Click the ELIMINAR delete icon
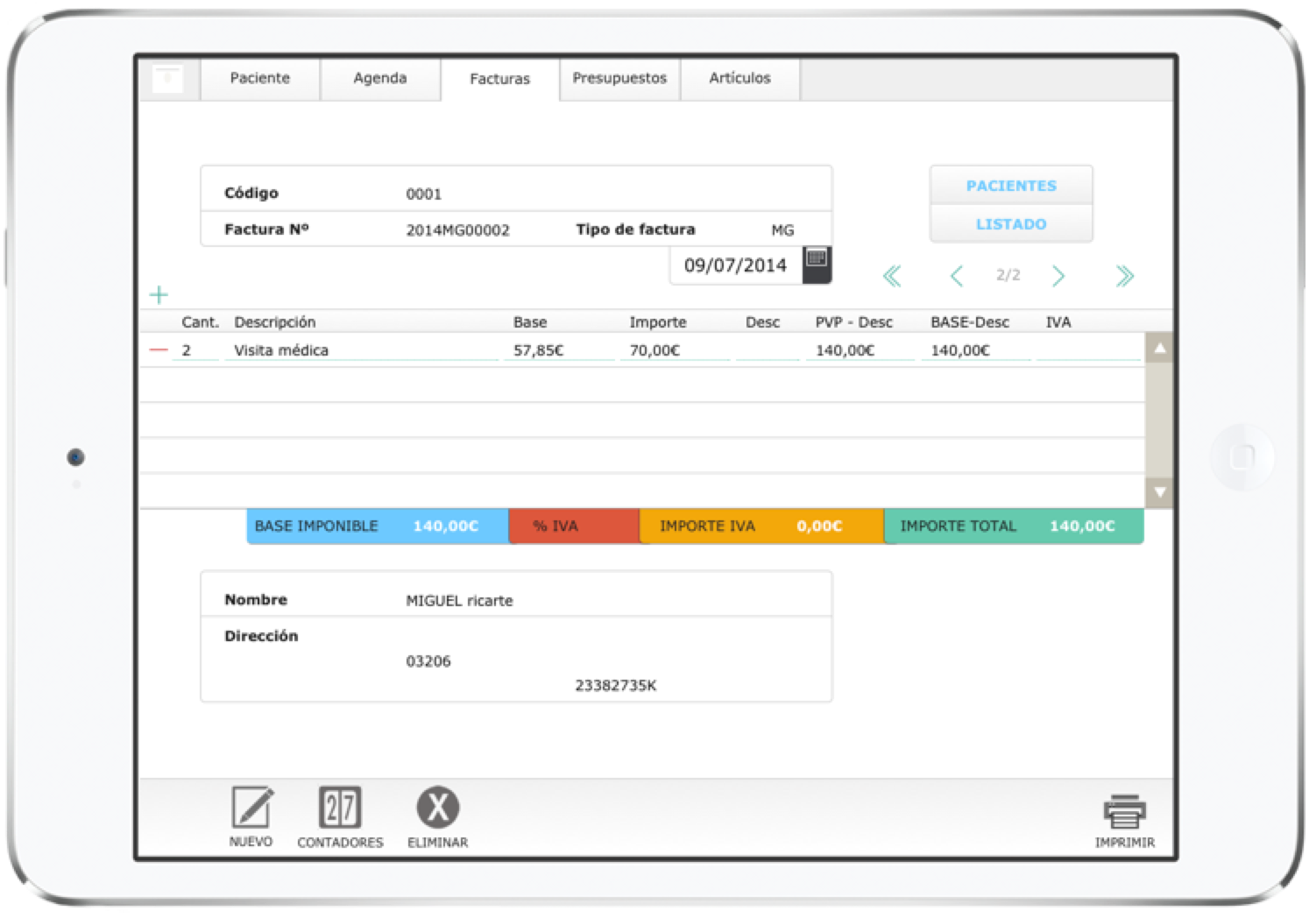 pyautogui.click(x=437, y=809)
